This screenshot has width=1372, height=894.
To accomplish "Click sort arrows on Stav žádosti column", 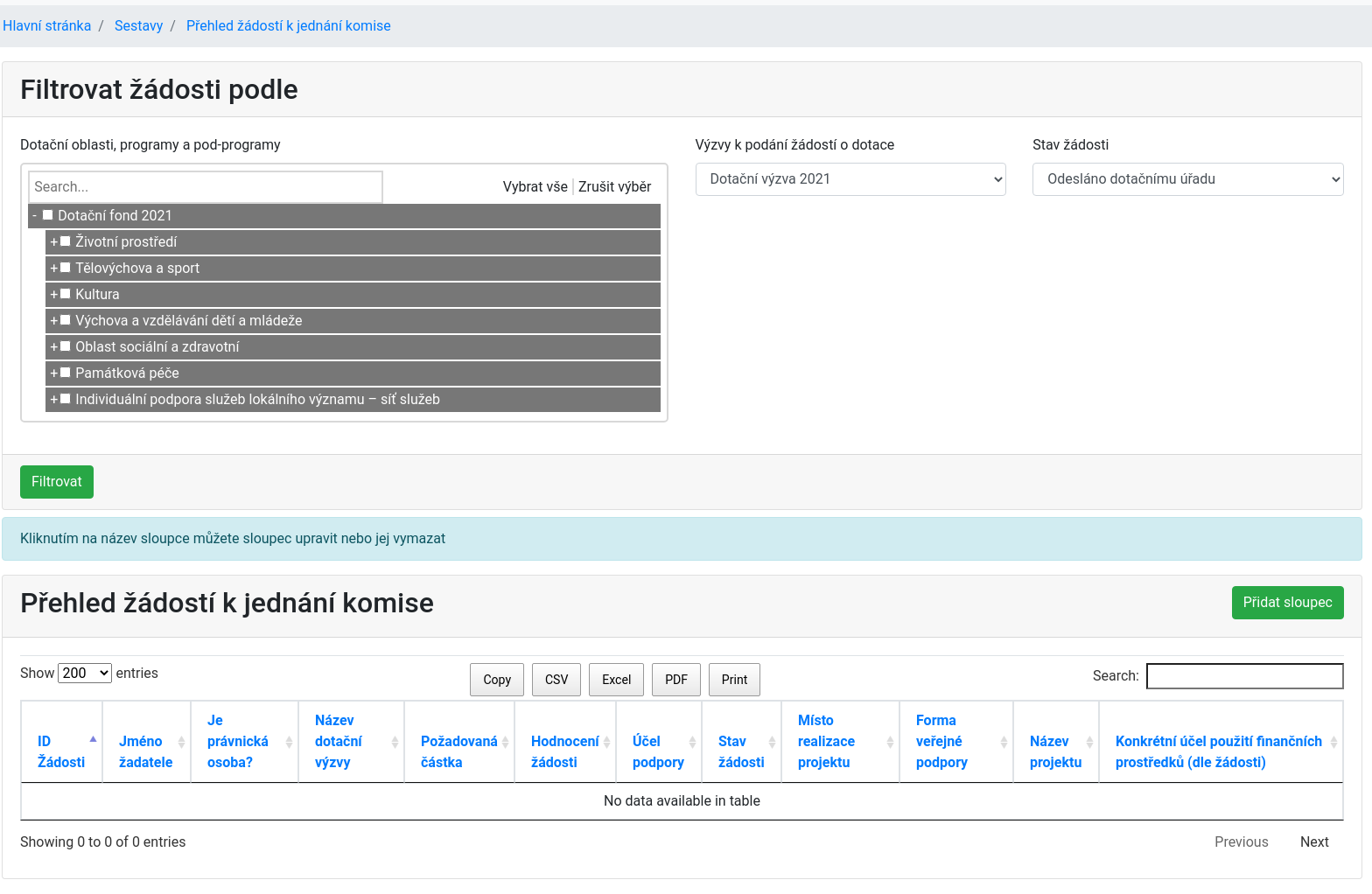I will pos(772,742).
